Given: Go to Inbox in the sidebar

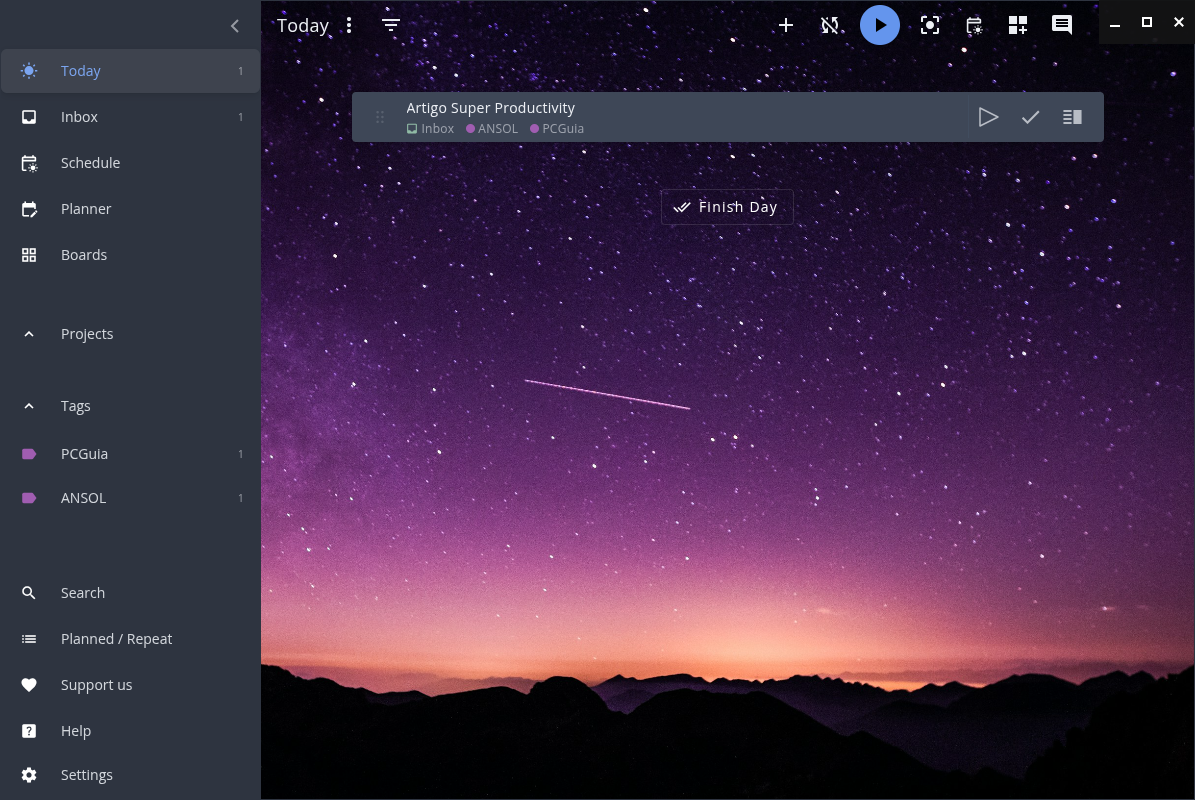Looking at the screenshot, I should (79, 117).
